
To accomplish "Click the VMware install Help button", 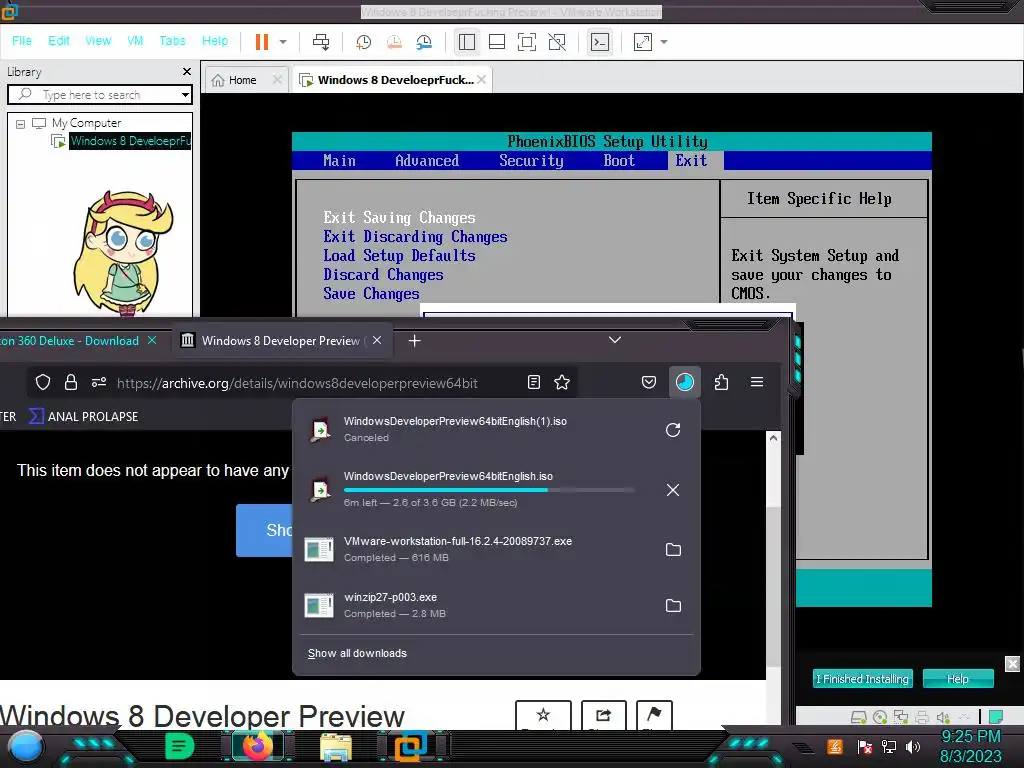I will tap(958, 679).
